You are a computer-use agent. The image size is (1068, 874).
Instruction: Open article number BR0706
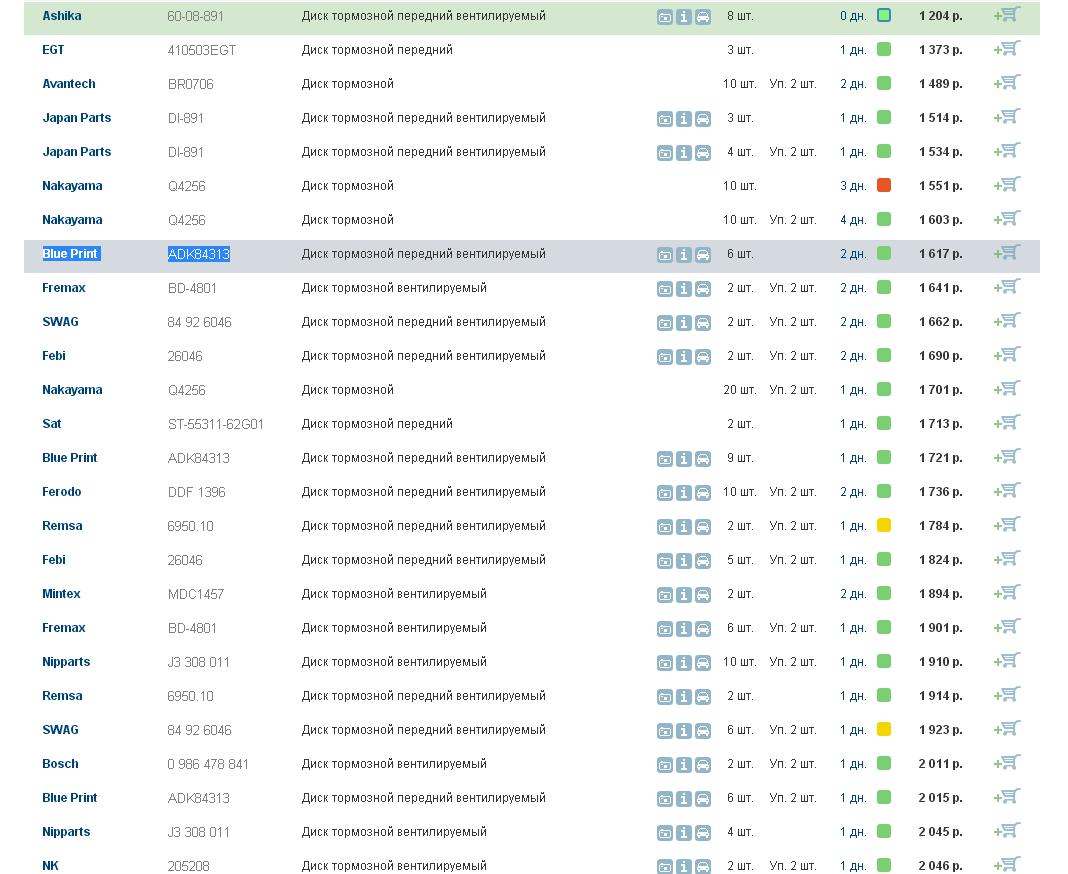[190, 85]
